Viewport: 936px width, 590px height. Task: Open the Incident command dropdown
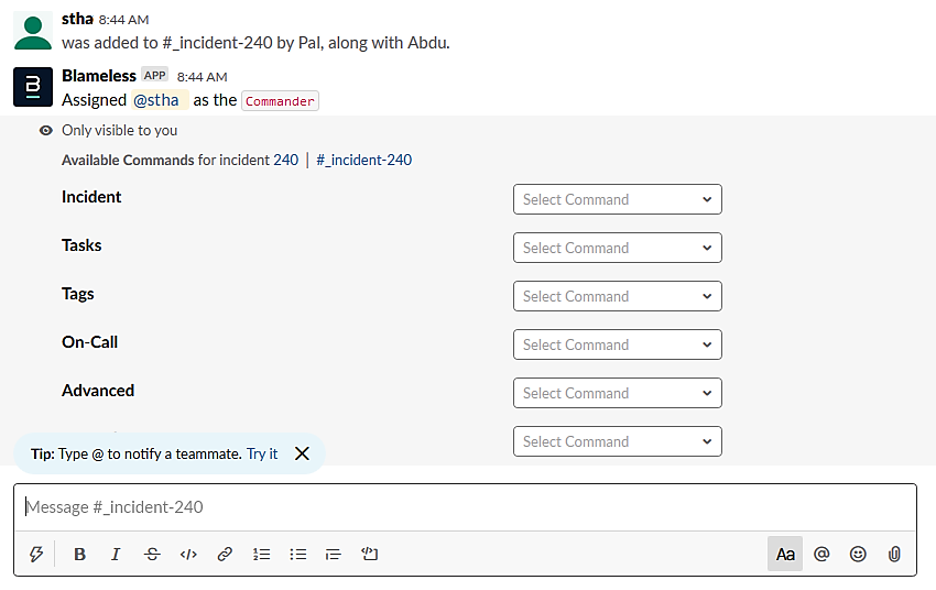point(617,199)
